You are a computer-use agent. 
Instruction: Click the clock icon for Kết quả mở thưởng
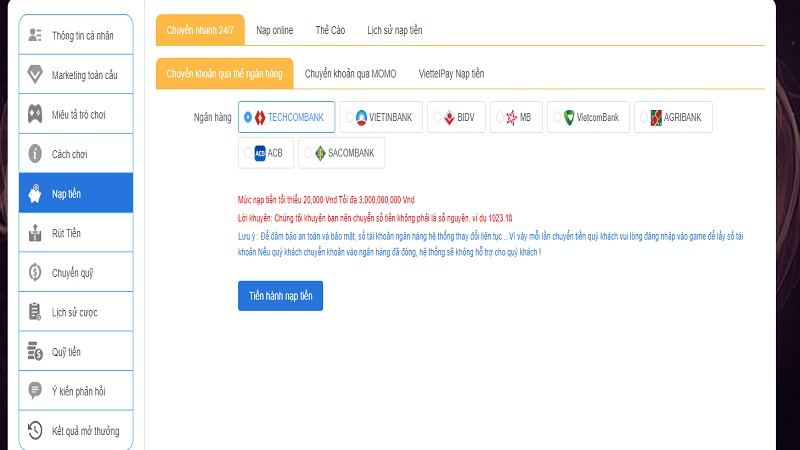click(x=35, y=431)
